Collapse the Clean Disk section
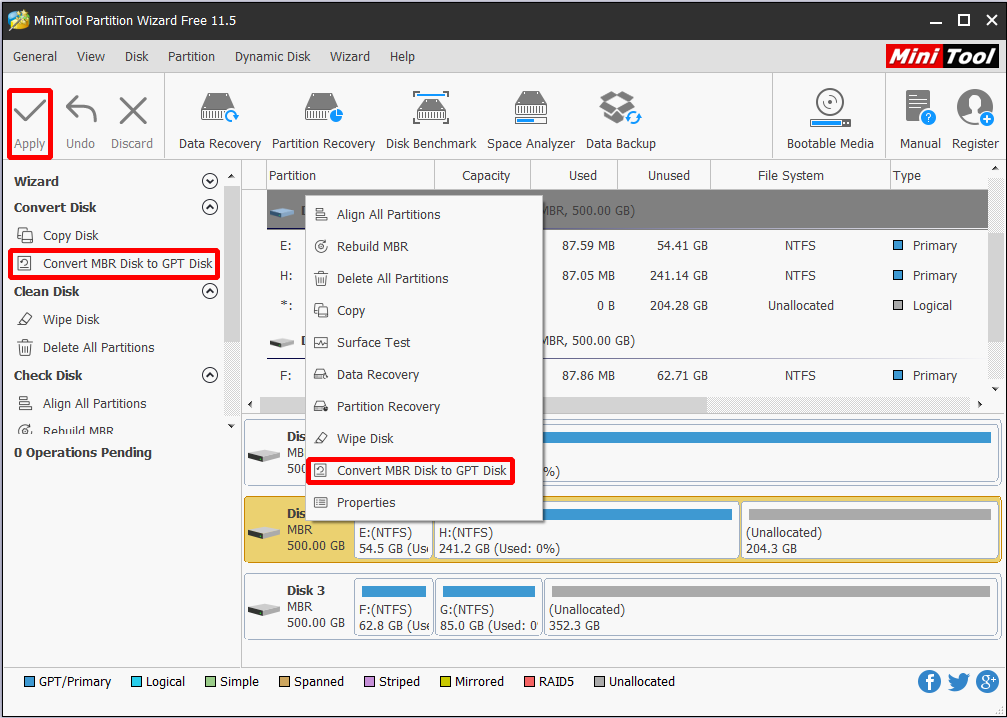 pos(209,292)
